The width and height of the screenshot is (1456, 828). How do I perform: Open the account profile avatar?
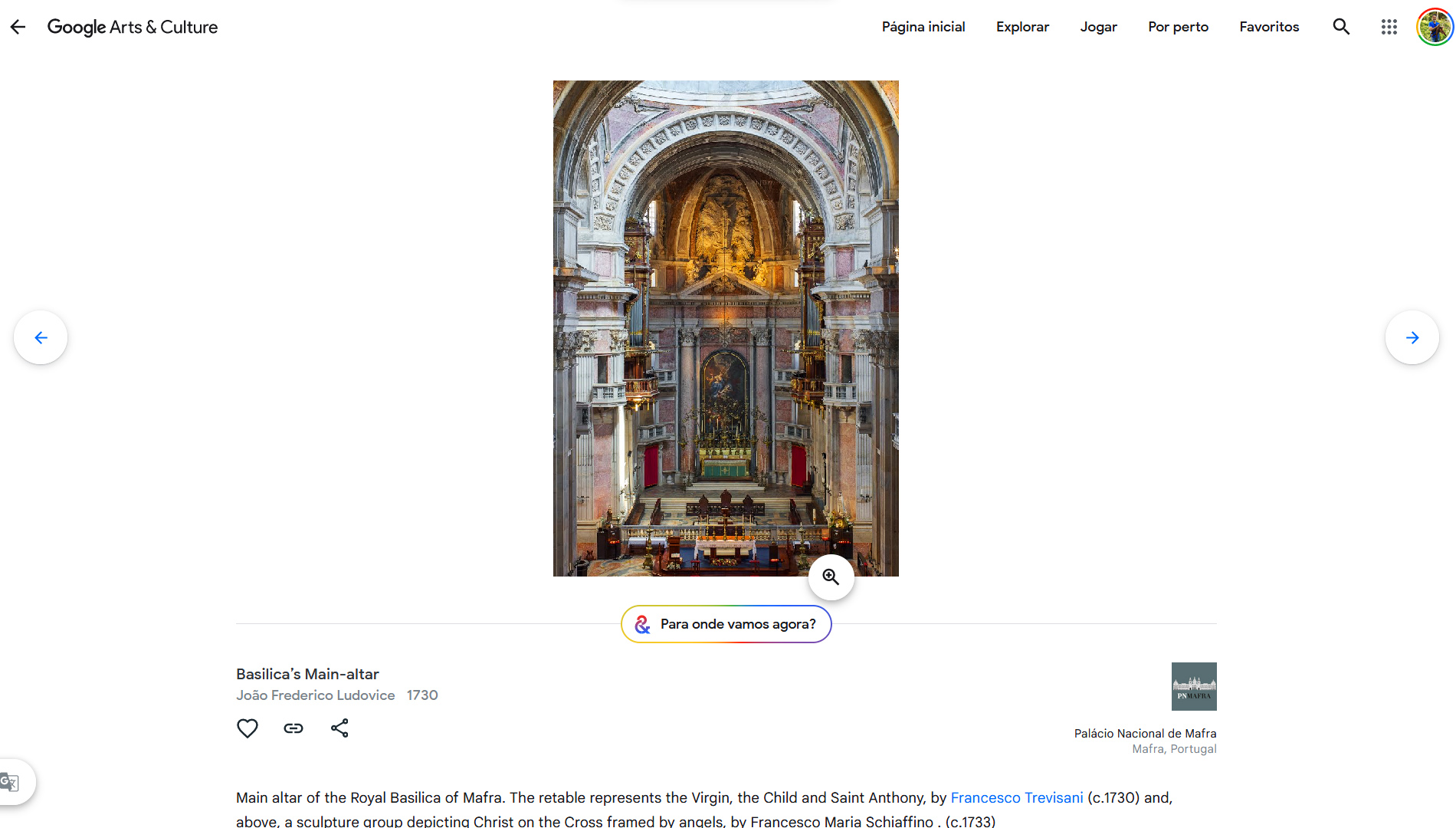pyautogui.click(x=1435, y=27)
